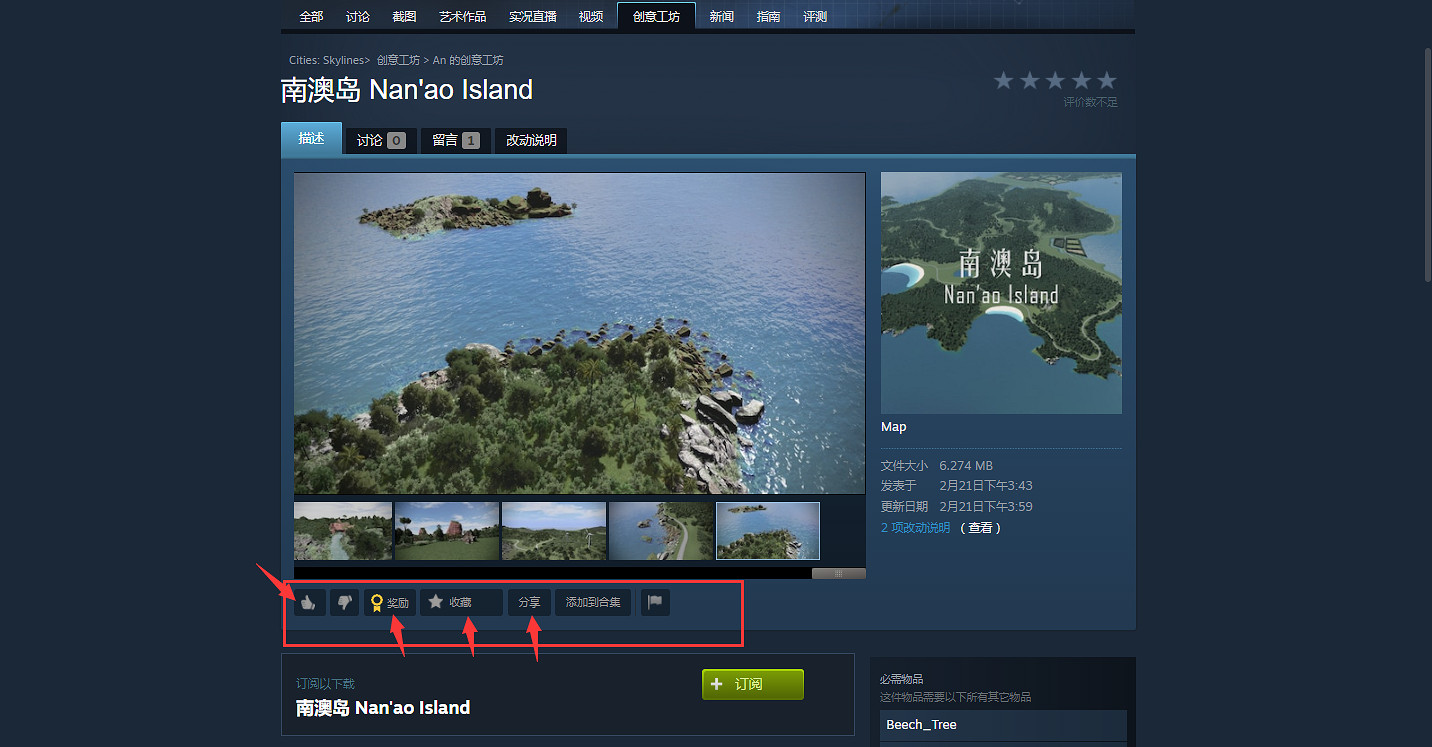
Task: Click the 分享 share button
Action: pos(529,603)
